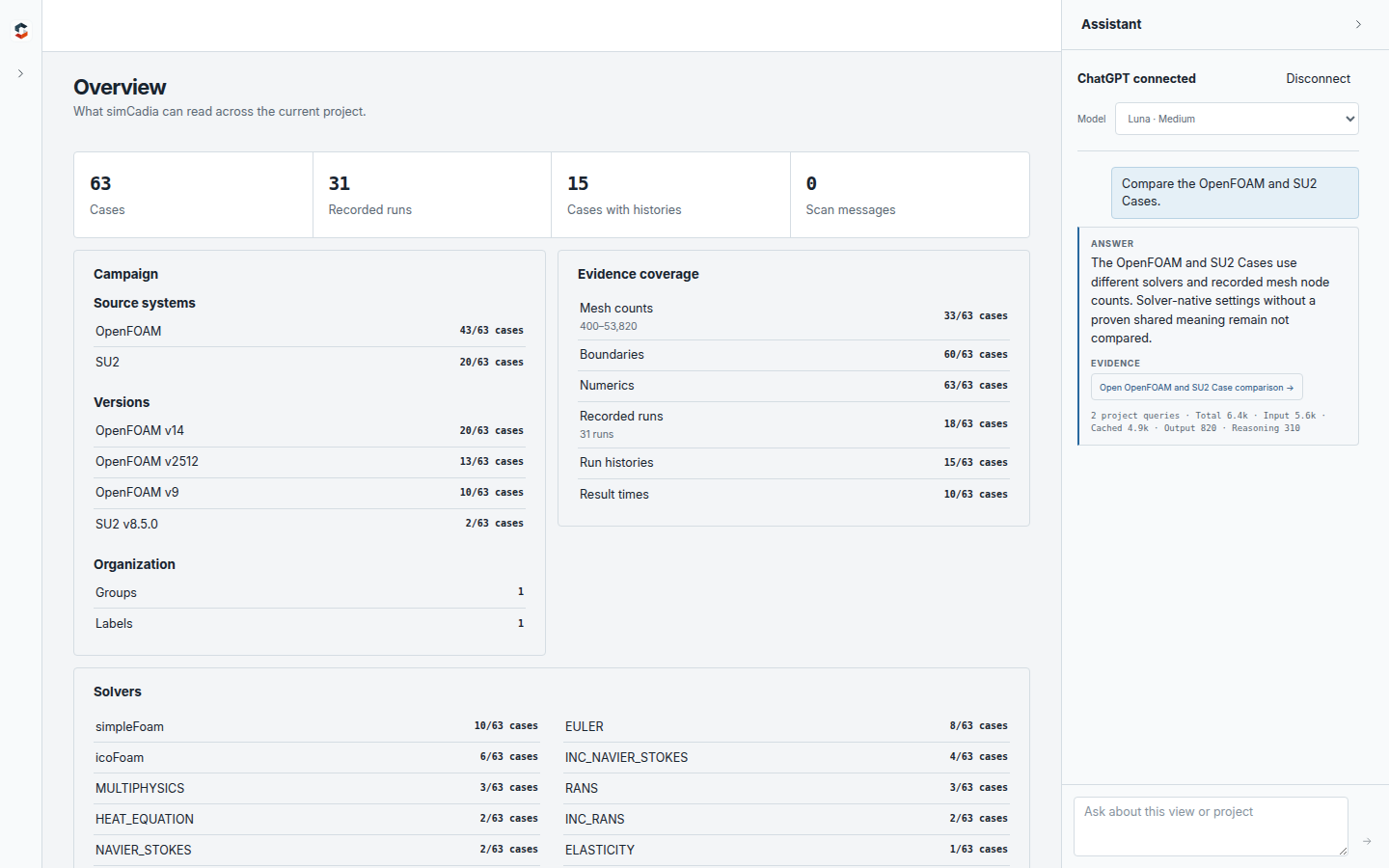Viewport: 1389px width, 868px height.
Task: Select the OpenFOAM v2512 version row
Action: tap(310, 461)
